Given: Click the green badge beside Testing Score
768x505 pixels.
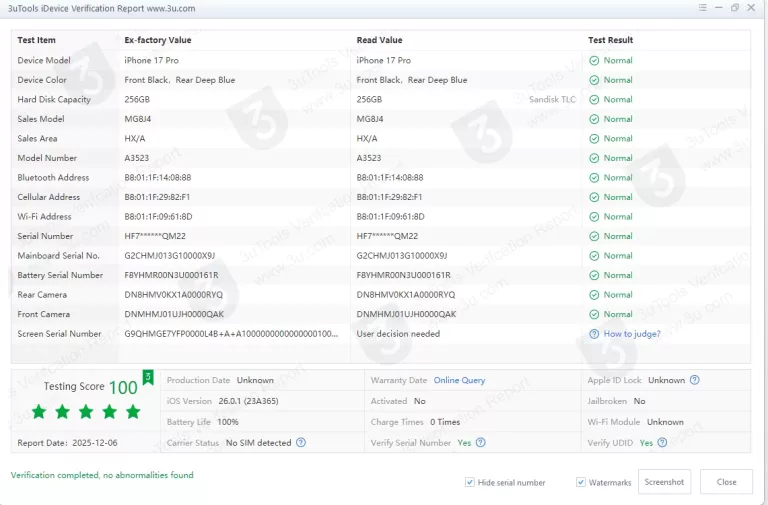Looking at the screenshot, I should pos(148,377).
